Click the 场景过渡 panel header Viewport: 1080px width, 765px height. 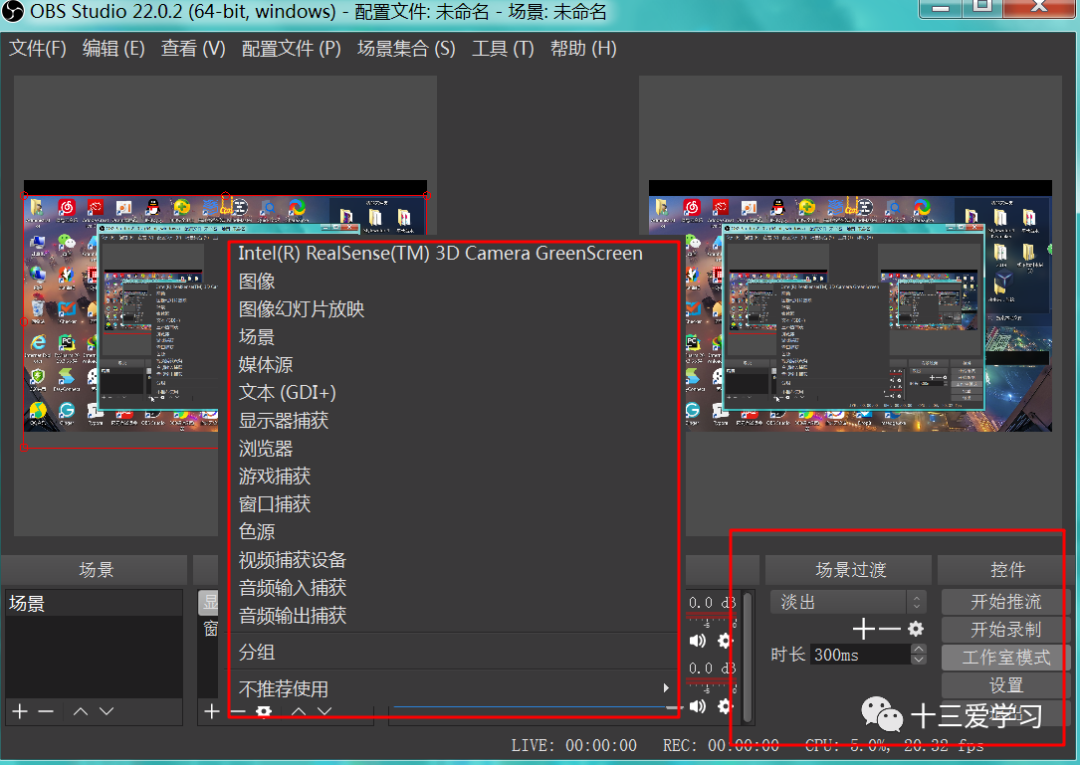point(849,569)
